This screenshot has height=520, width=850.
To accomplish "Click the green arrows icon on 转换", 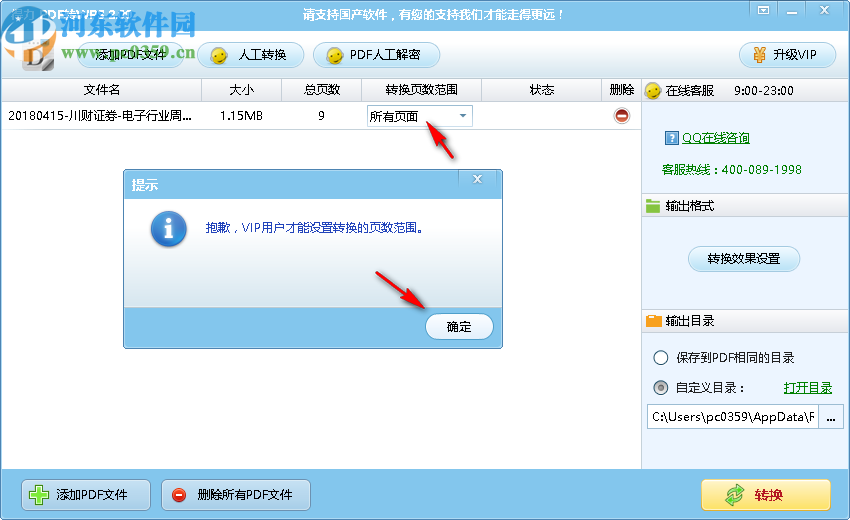I will pos(735,495).
